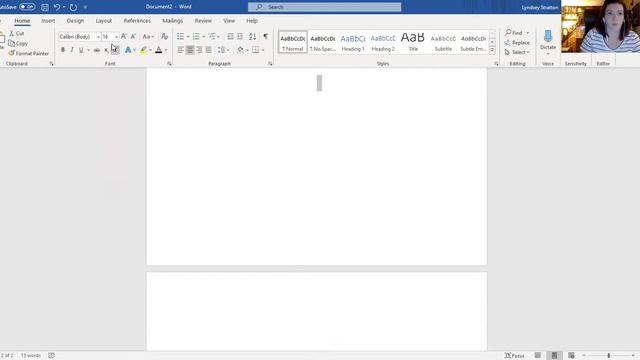Apply the Heading 1 style
The image size is (640, 360).
(353, 42)
